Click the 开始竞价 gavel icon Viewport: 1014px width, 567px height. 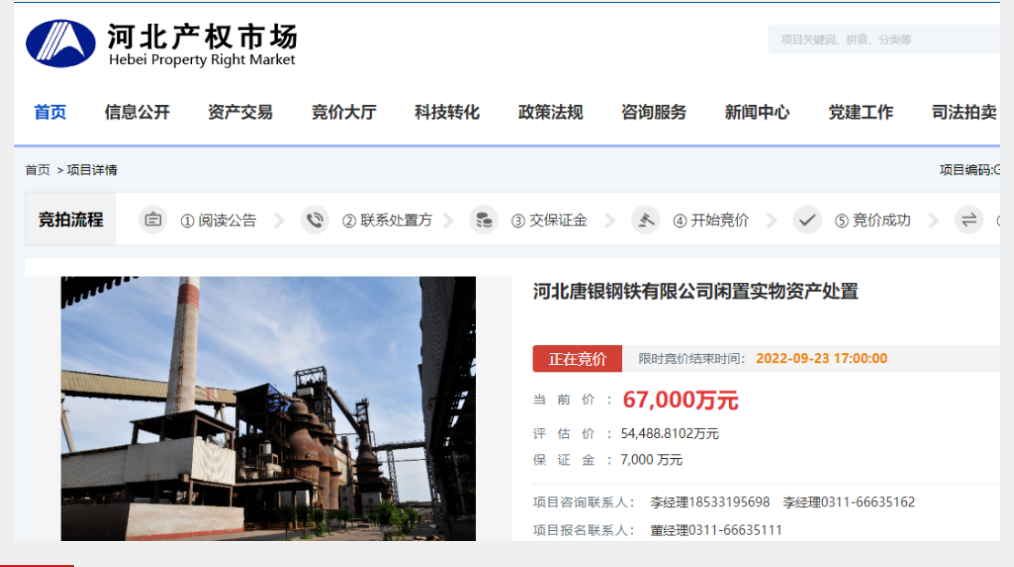click(645, 220)
